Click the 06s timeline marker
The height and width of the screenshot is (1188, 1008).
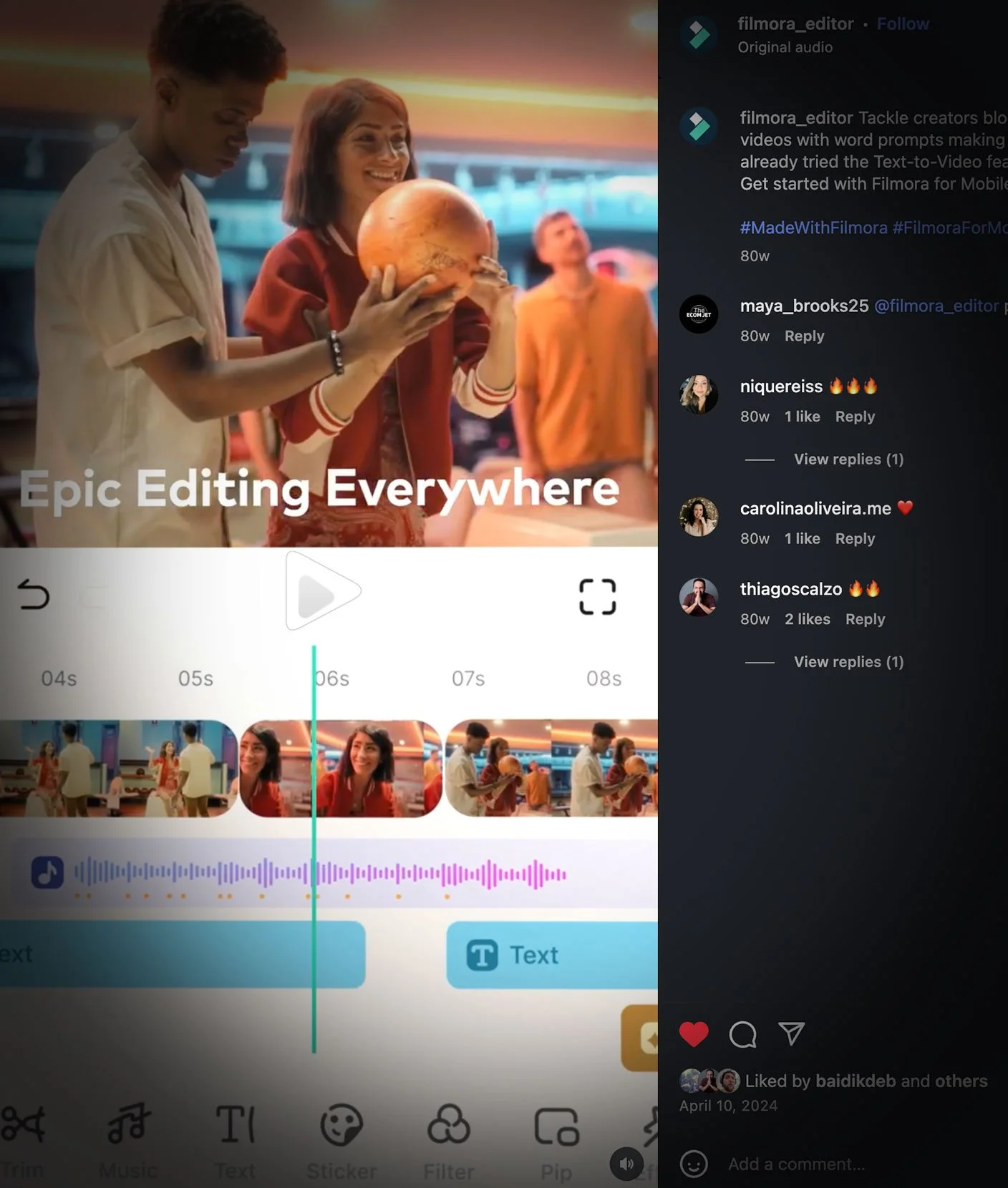coord(332,678)
